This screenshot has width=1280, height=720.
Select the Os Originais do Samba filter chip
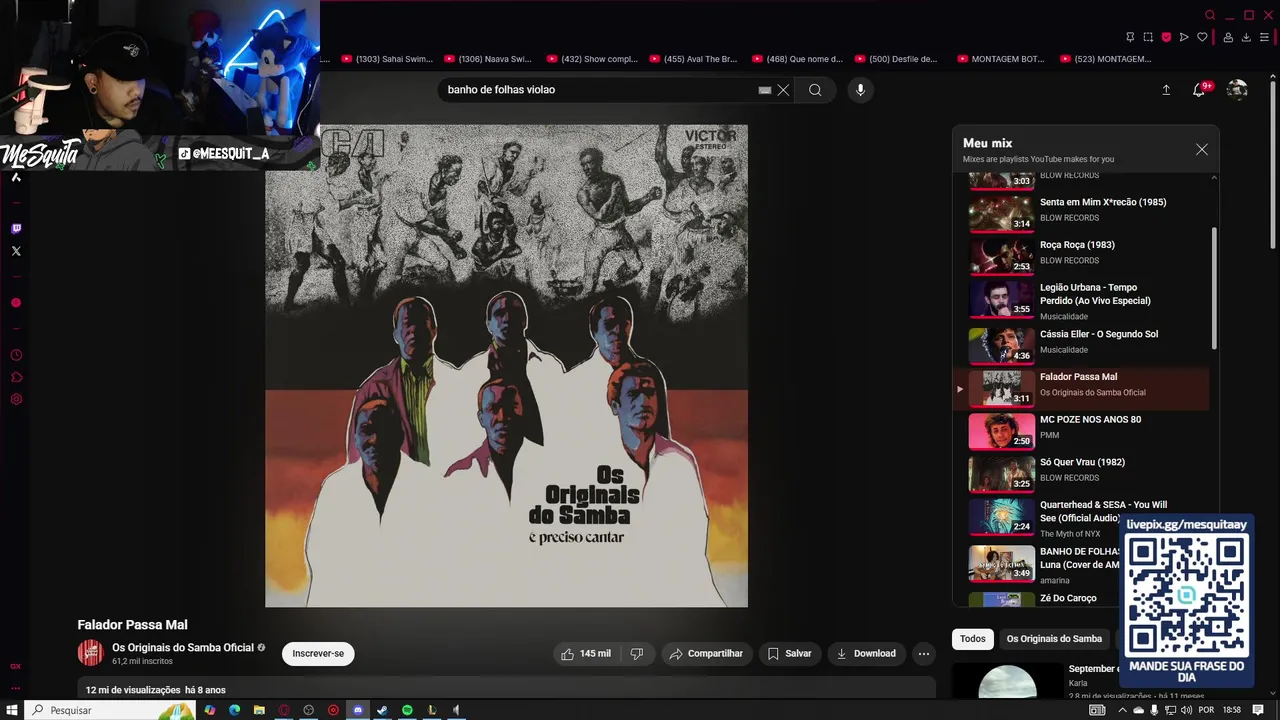(1054, 639)
